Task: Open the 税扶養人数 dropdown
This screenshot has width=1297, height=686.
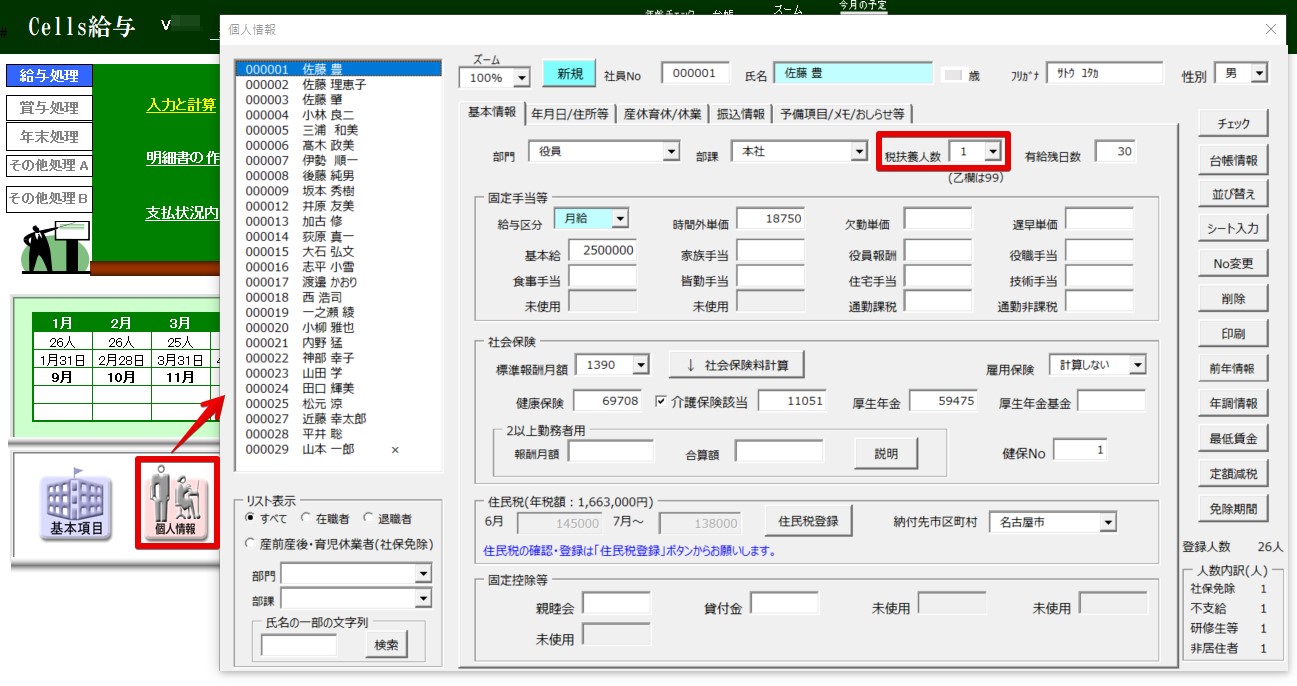Action: pos(992,151)
